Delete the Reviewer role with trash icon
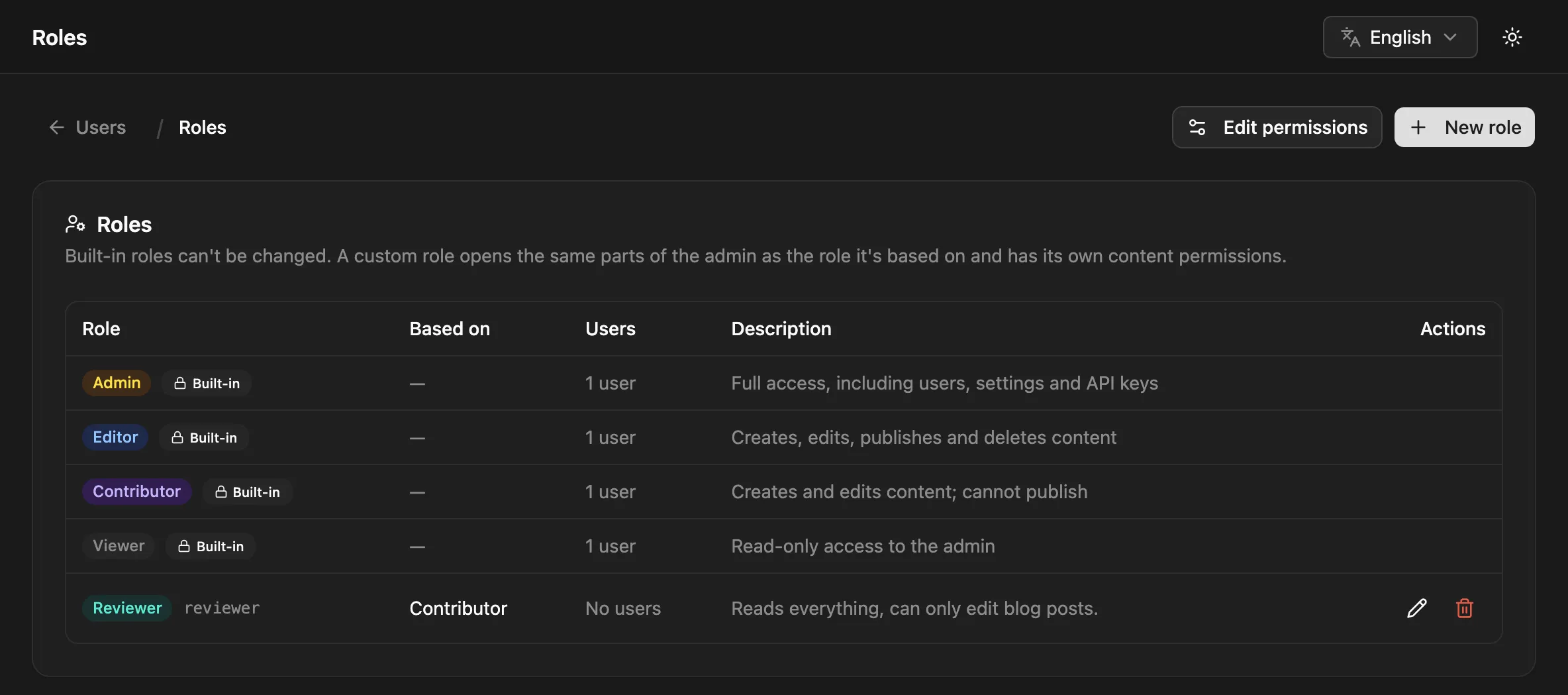The image size is (1568, 695). point(1464,608)
